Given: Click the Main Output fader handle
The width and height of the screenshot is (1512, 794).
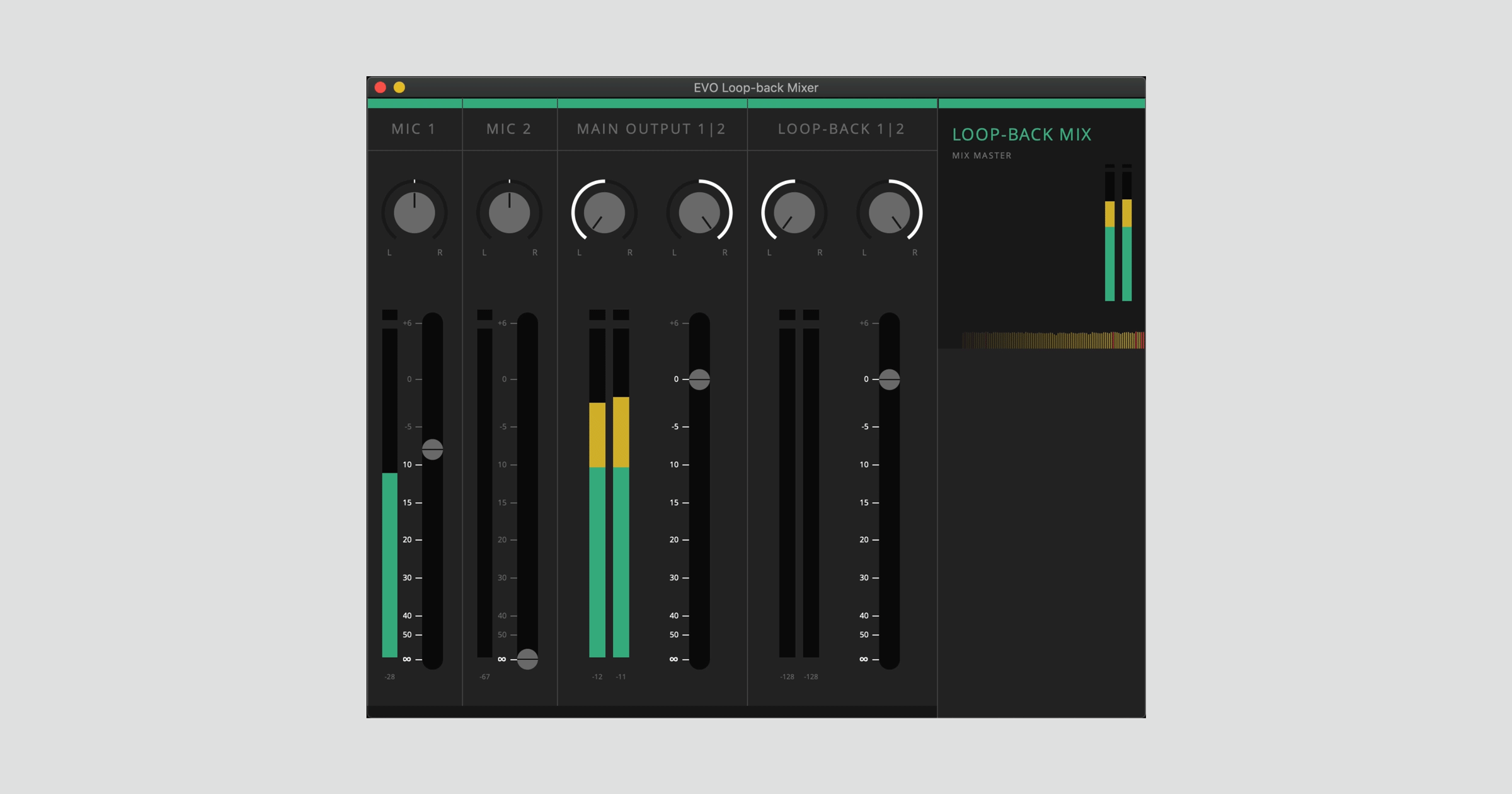Looking at the screenshot, I should click(x=699, y=379).
